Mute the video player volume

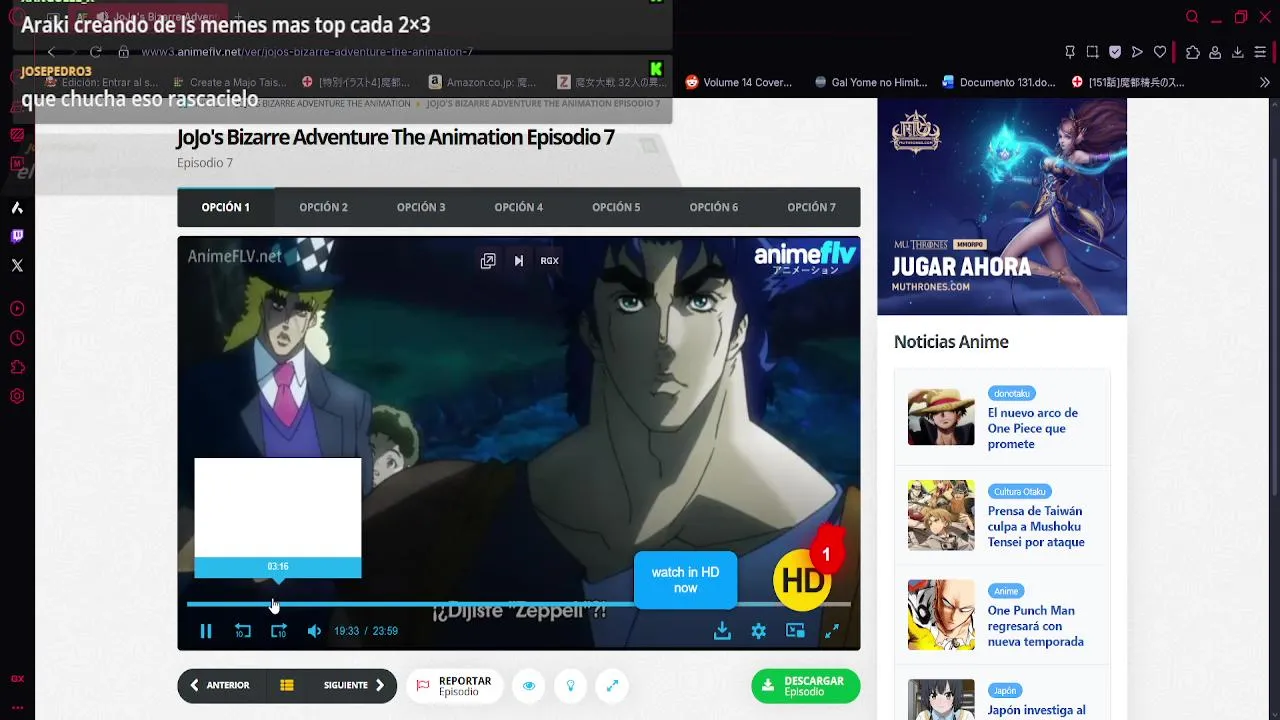point(314,631)
